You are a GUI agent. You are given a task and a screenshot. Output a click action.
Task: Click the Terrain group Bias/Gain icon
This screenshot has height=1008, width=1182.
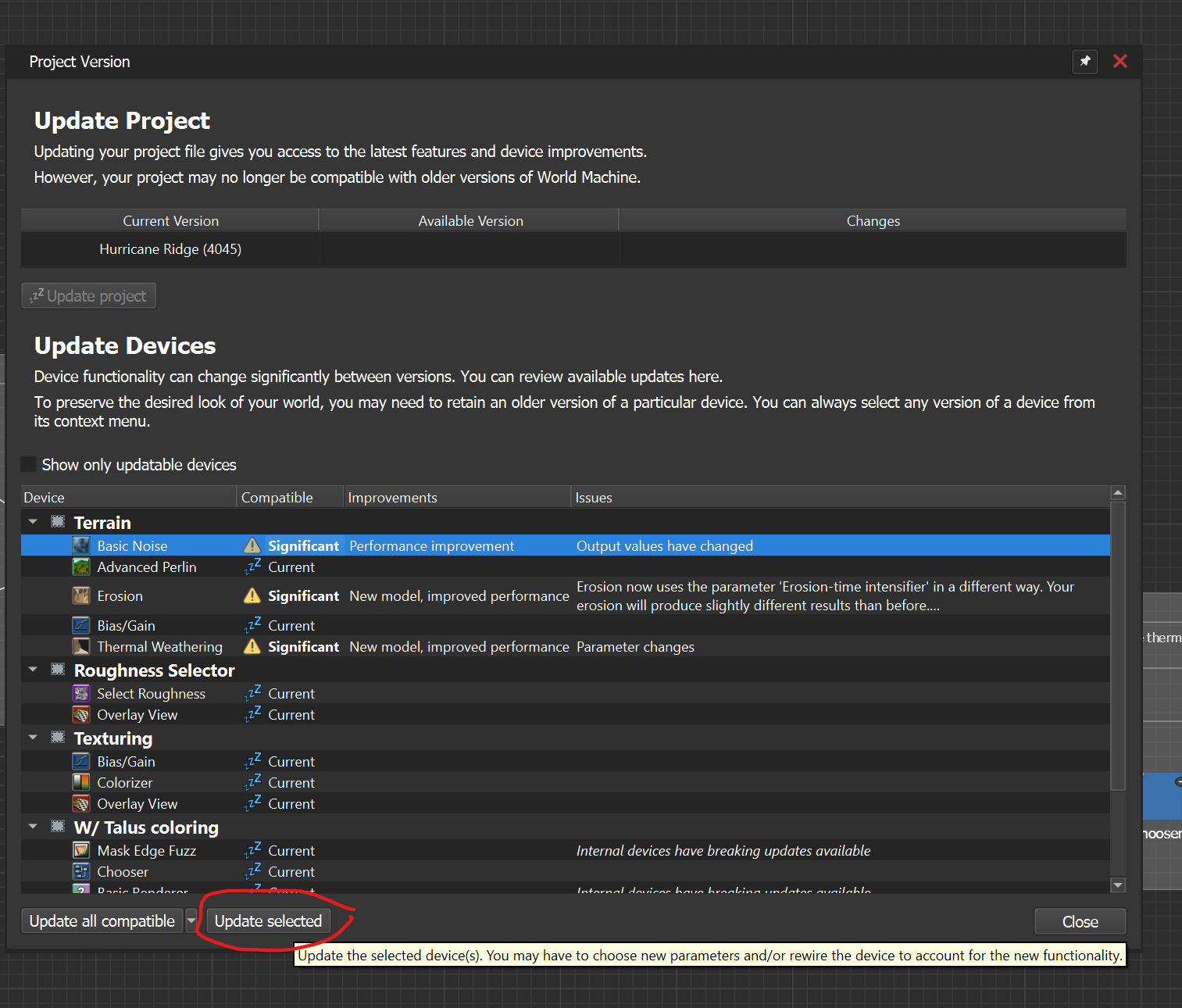(81, 625)
